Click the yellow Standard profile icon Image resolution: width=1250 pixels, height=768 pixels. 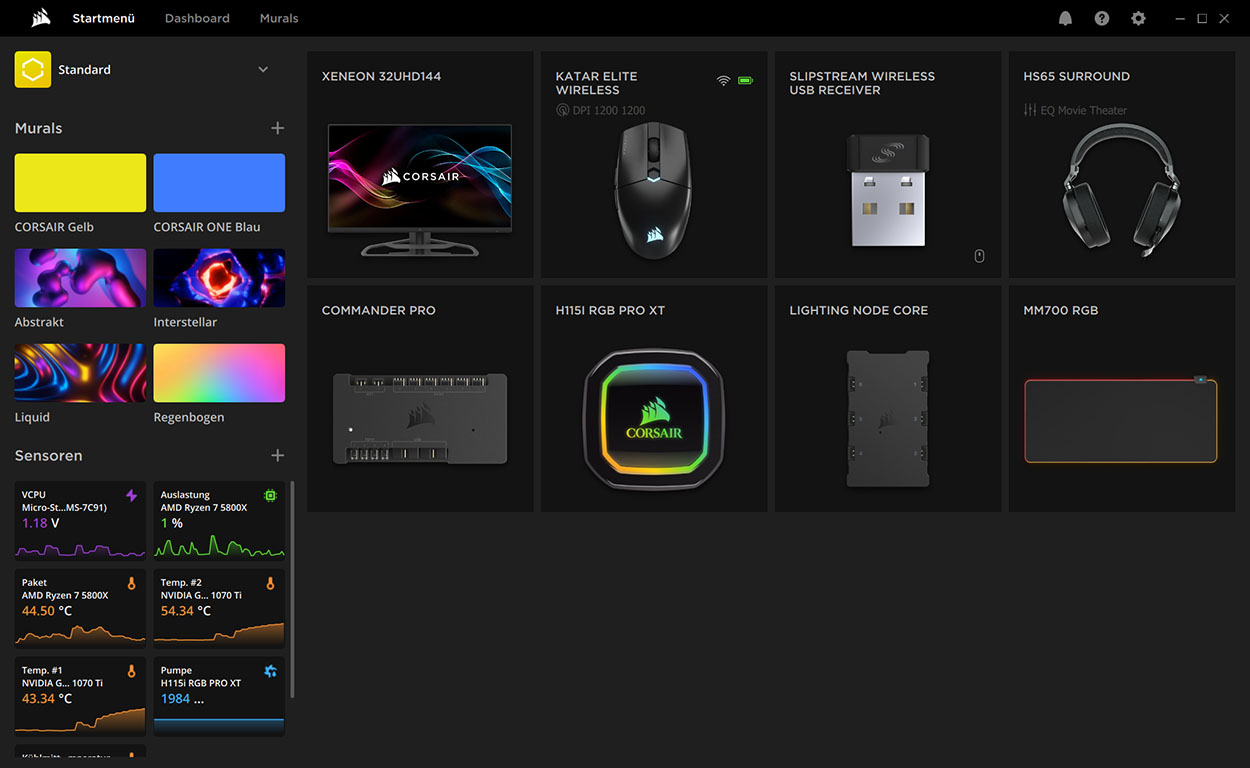(x=32, y=70)
